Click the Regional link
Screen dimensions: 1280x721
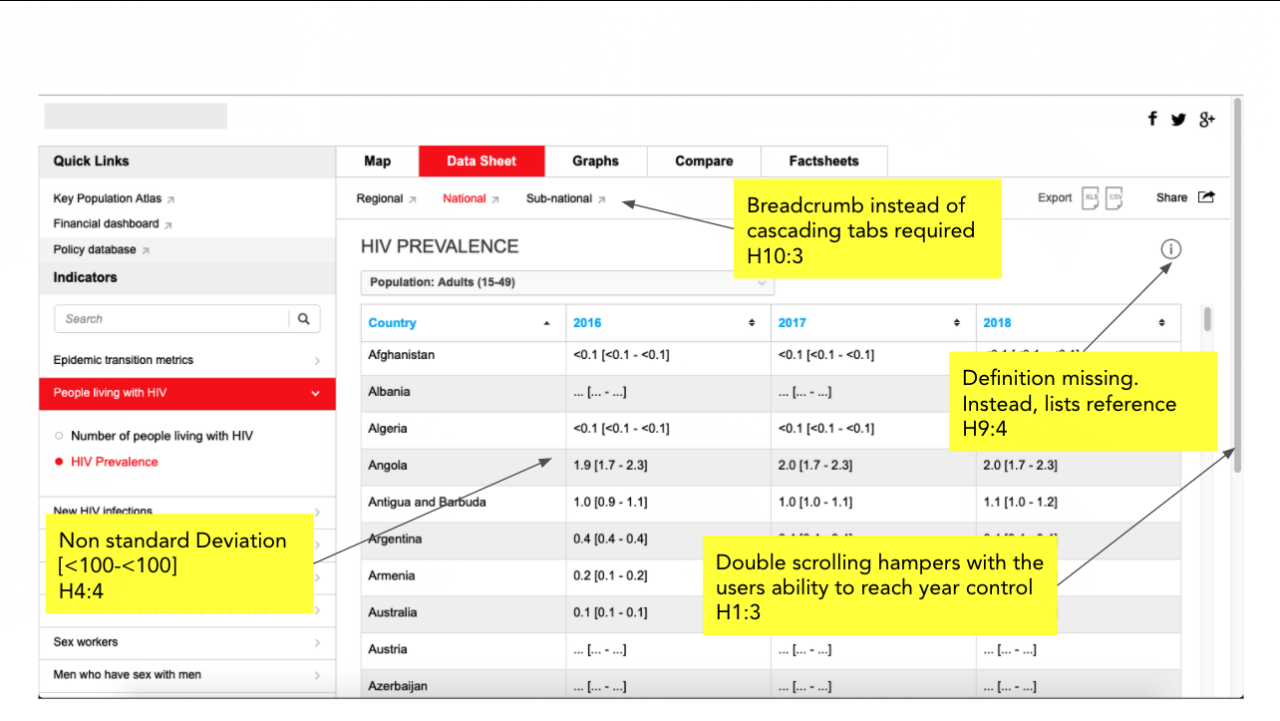pyautogui.click(x=380, y=198)
